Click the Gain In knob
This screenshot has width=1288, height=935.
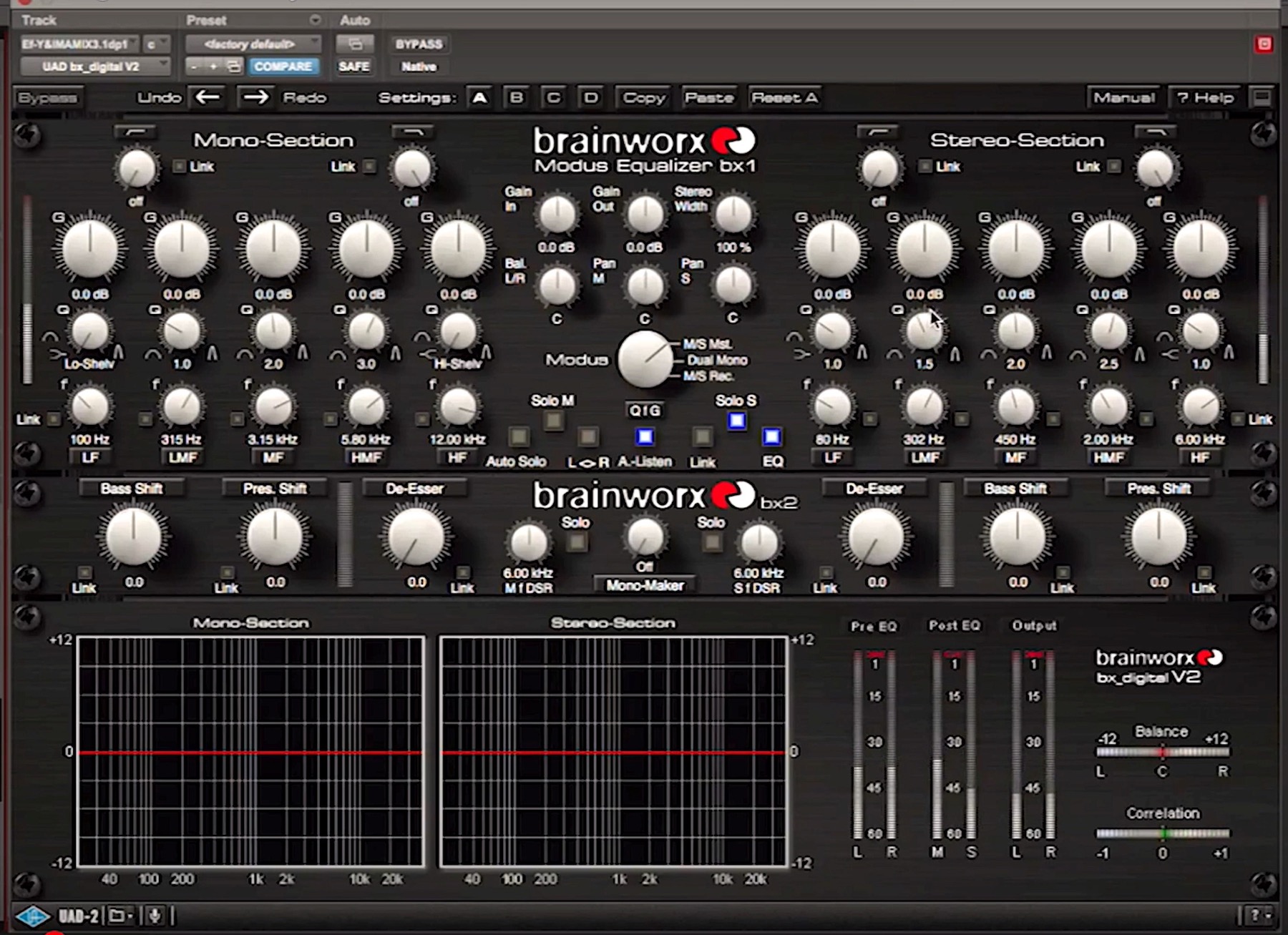point(557,215)
